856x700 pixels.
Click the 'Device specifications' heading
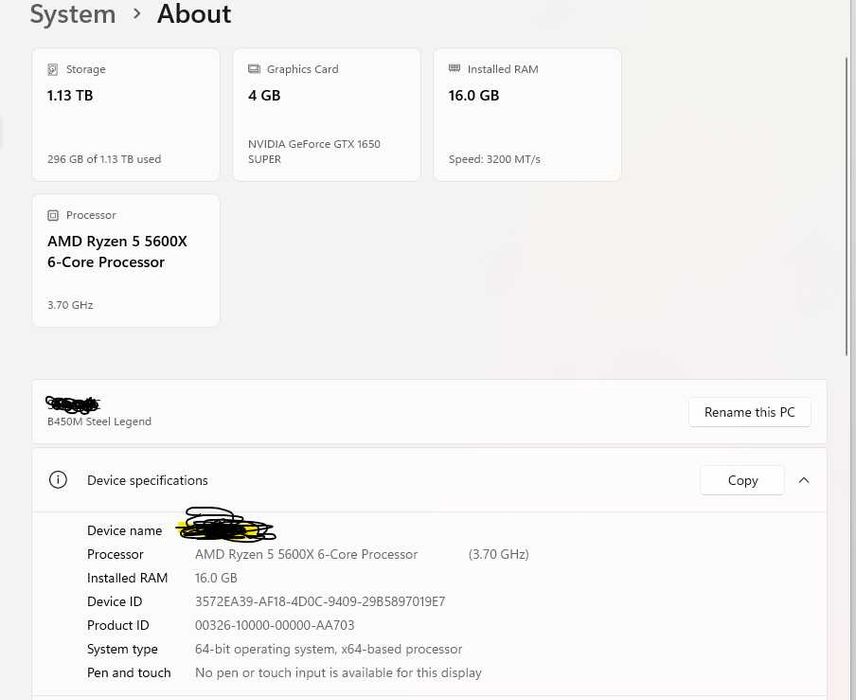tap(147, 480)
